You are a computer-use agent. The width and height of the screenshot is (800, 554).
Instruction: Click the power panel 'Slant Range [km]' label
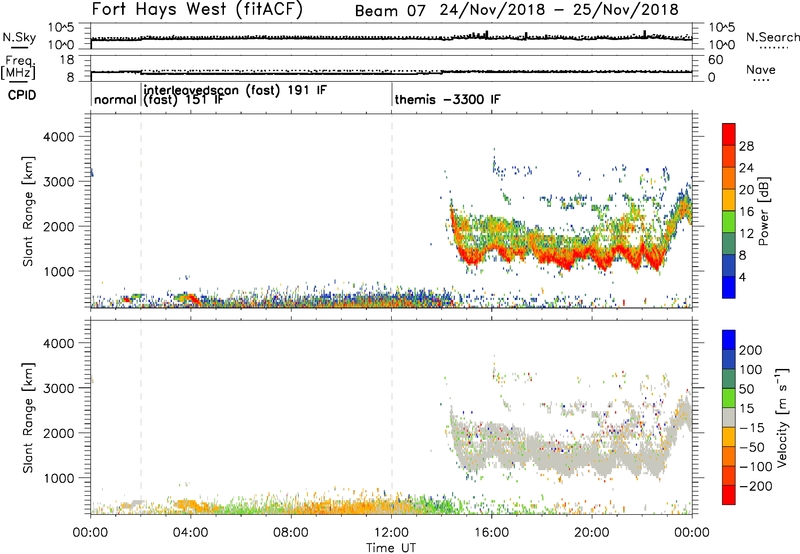(28, 211)
